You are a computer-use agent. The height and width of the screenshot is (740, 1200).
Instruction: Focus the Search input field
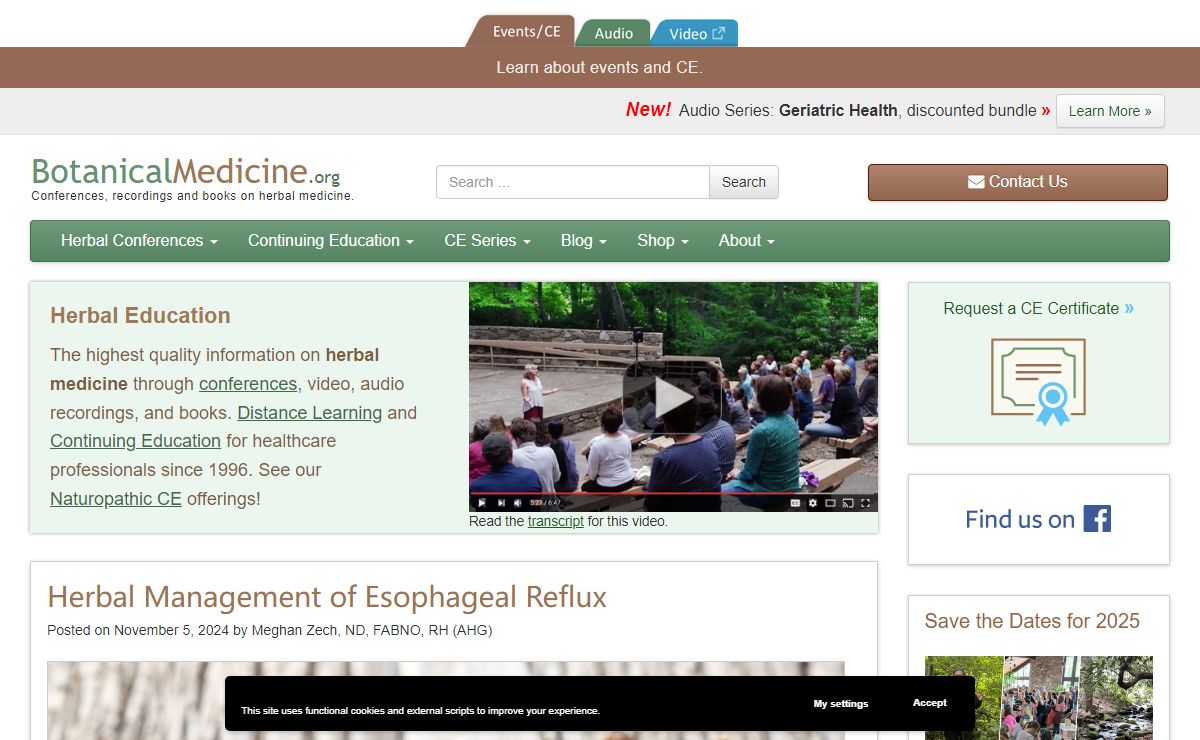pyautogui.click(x=573, y=182)
